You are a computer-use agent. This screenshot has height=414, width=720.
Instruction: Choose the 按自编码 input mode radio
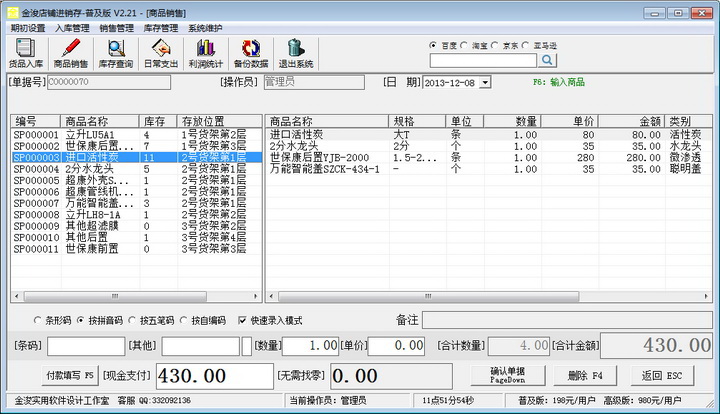pyautogui.click(x=184, y=320)
